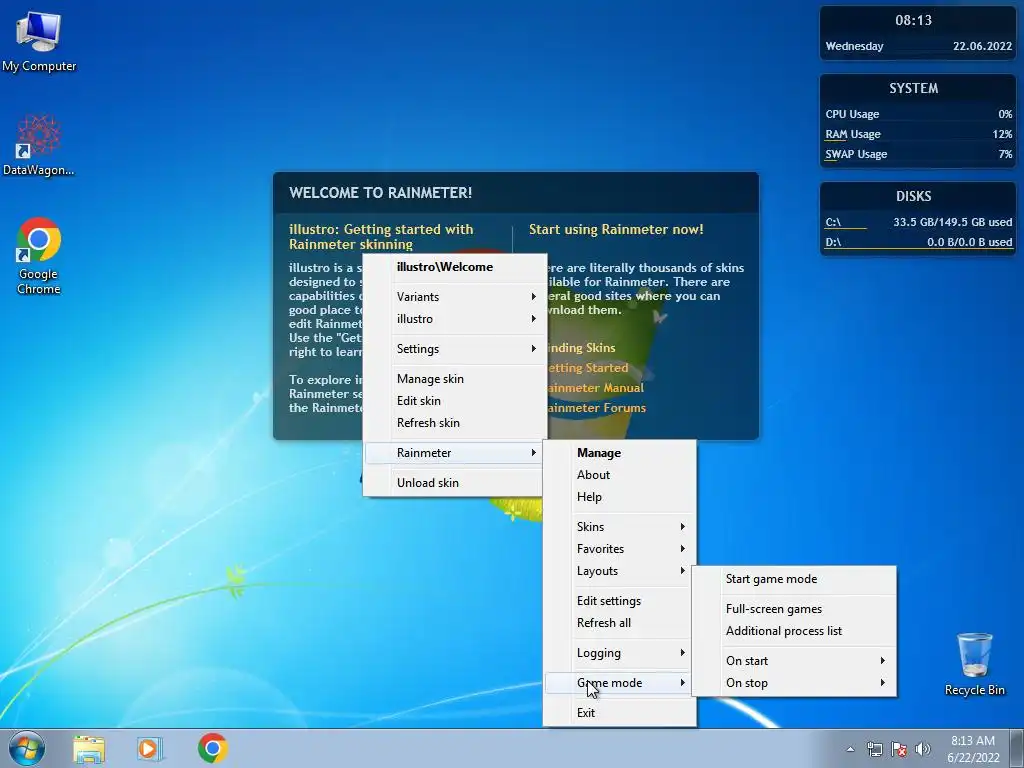Expand the illustro submenu
Image resolution: width=1024 pixels, height=768 pixels.
(455, 319)
